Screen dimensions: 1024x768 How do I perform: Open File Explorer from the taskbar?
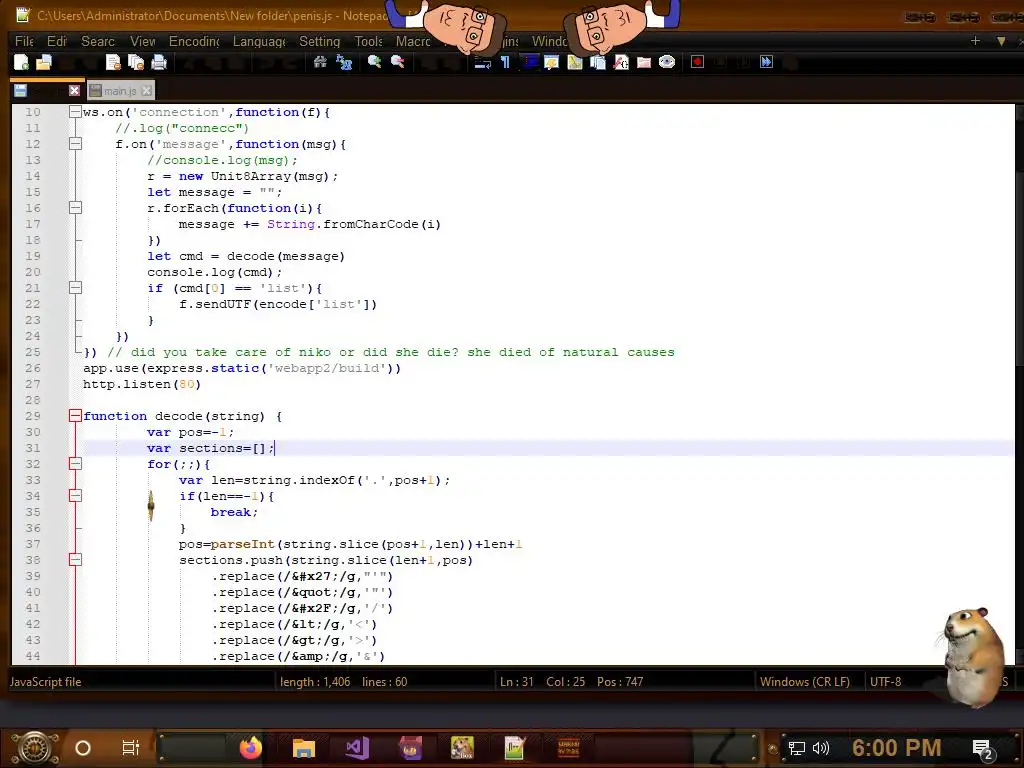coord(304,748)
